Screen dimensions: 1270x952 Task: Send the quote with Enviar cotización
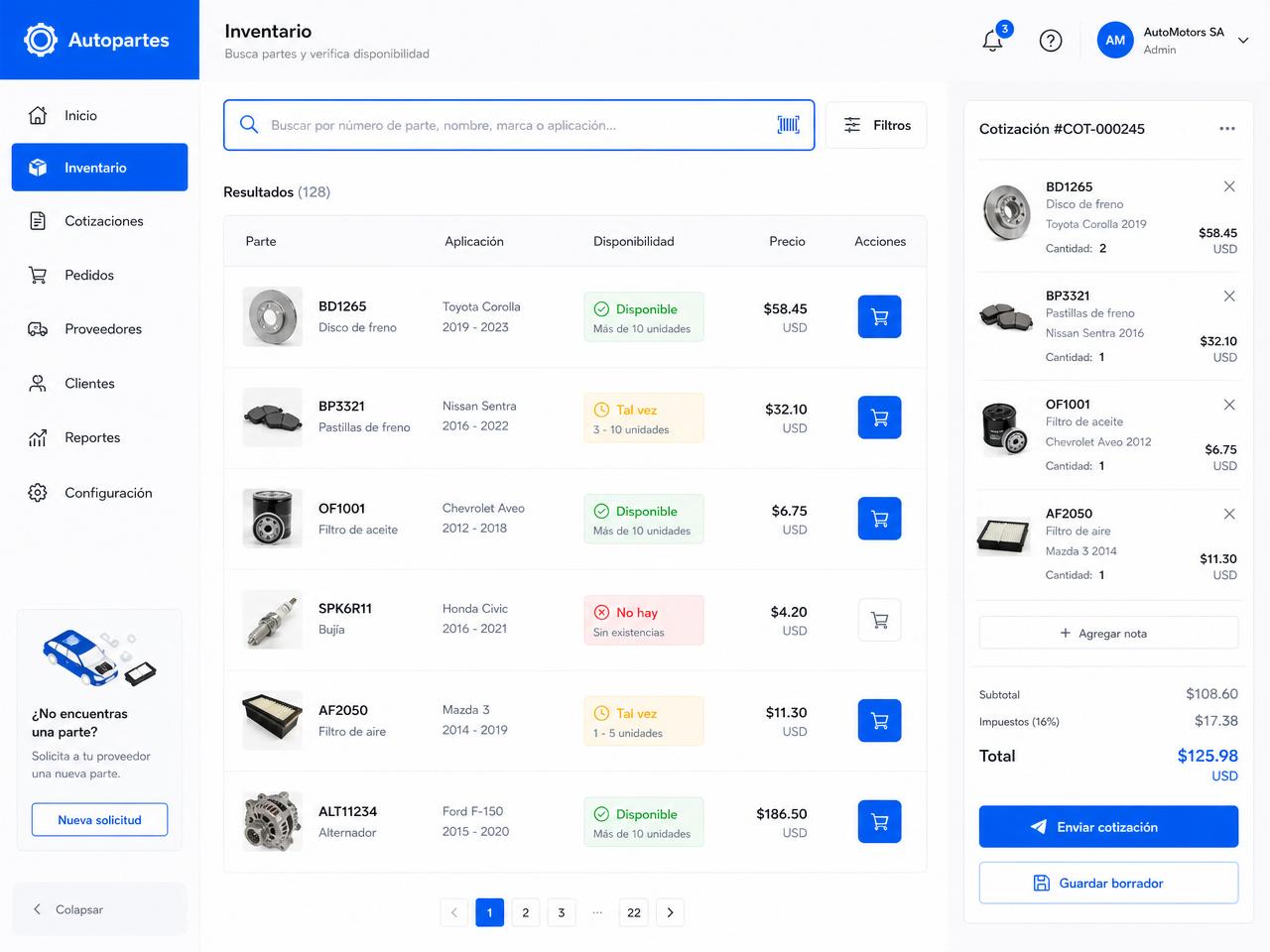pyautogui.click(x=1108, y=827)
